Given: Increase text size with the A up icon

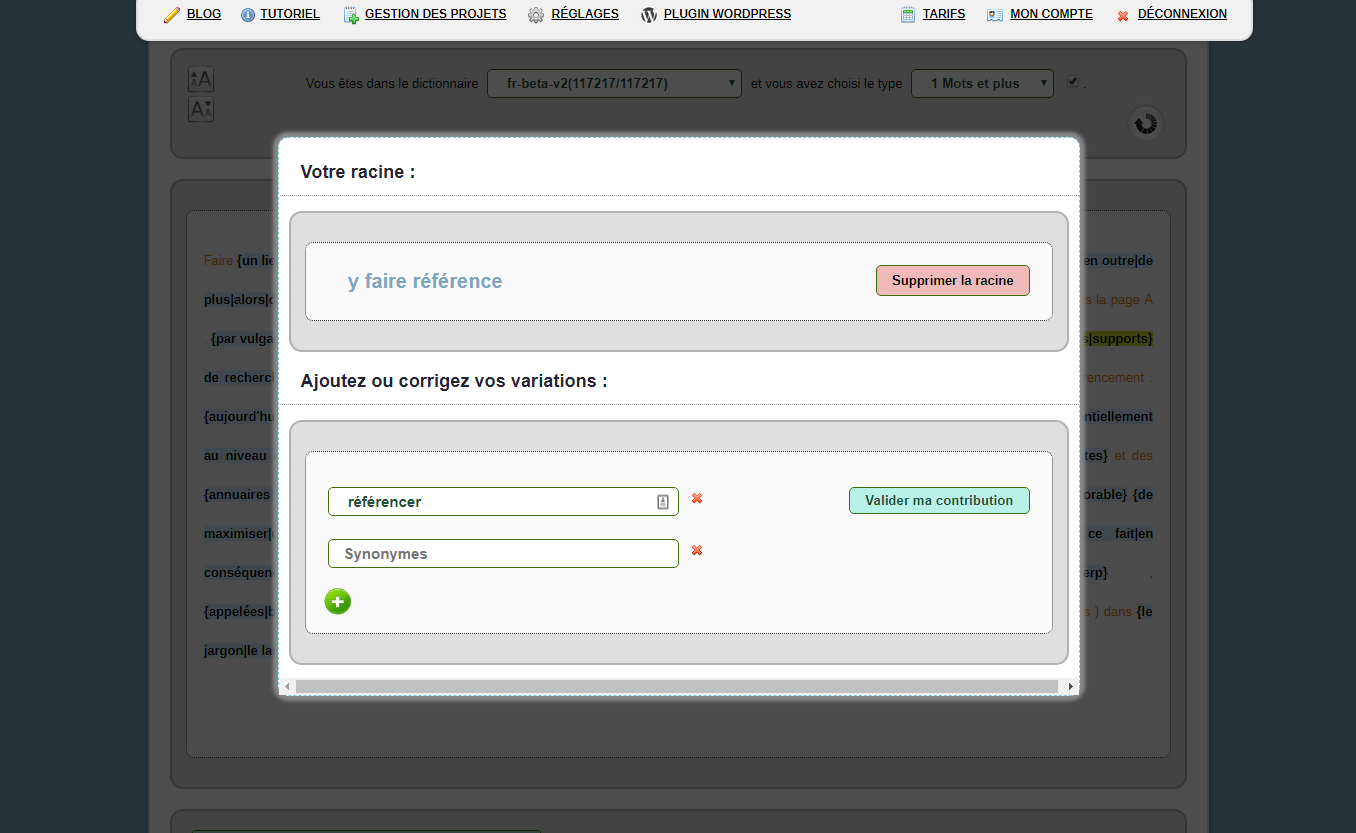Looking at the screenshot, I should 201,80.
